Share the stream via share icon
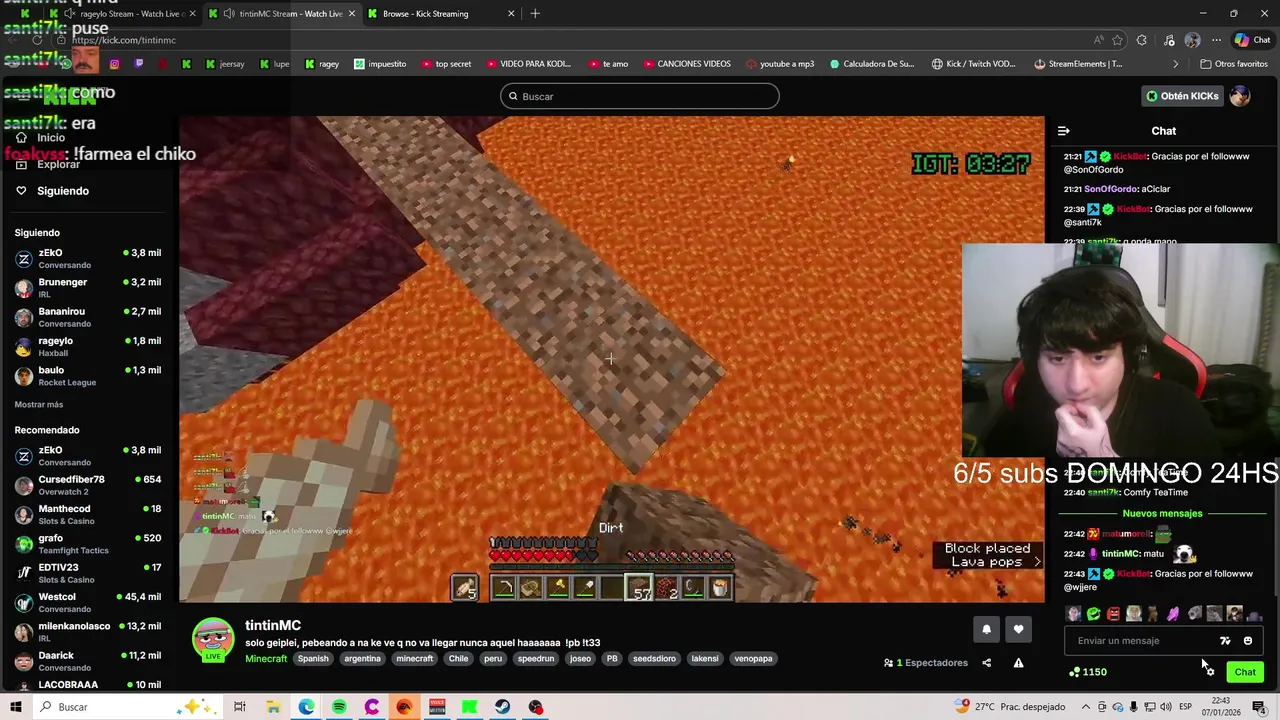The width and height of the screenshot is (1280, 720). pyautogui.click(x=986, y=663)
